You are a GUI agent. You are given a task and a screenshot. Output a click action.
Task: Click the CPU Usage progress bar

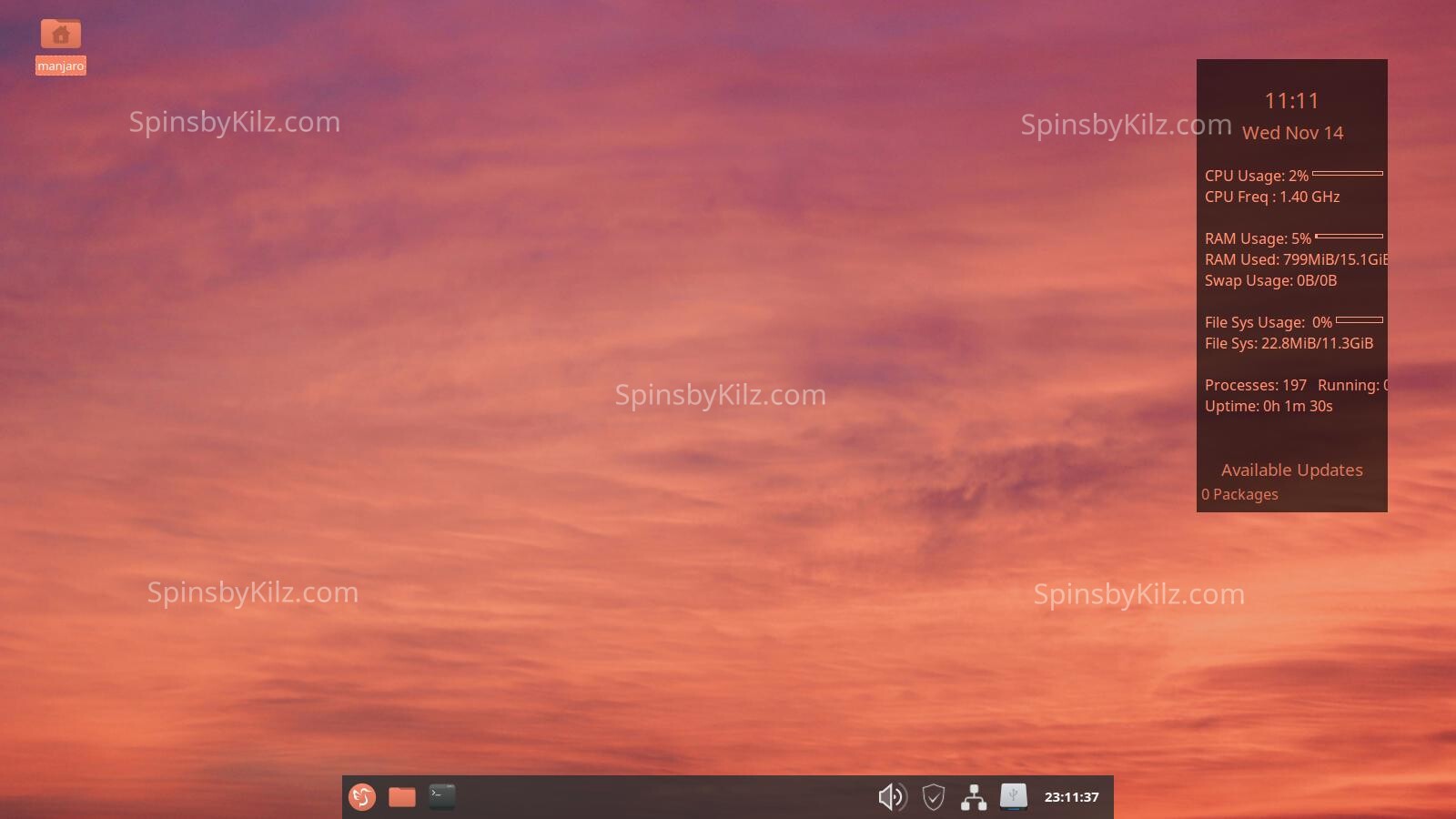1348,173
